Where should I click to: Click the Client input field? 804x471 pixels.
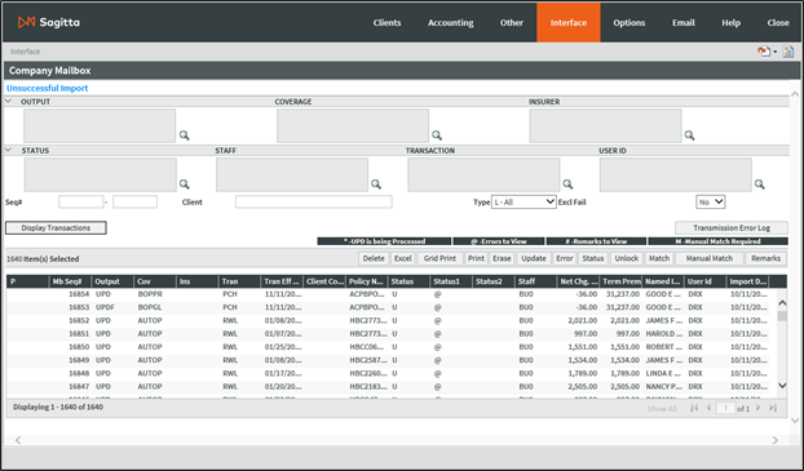pos(313,202)
